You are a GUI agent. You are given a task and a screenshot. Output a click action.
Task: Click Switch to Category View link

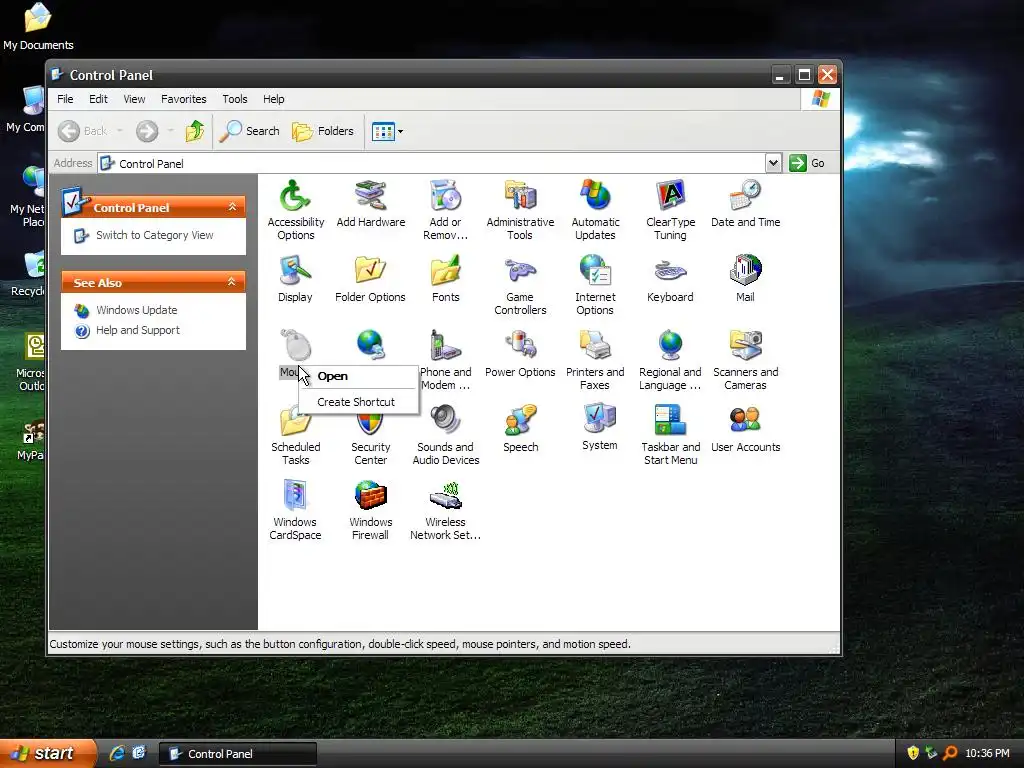(x=154, y=235)
